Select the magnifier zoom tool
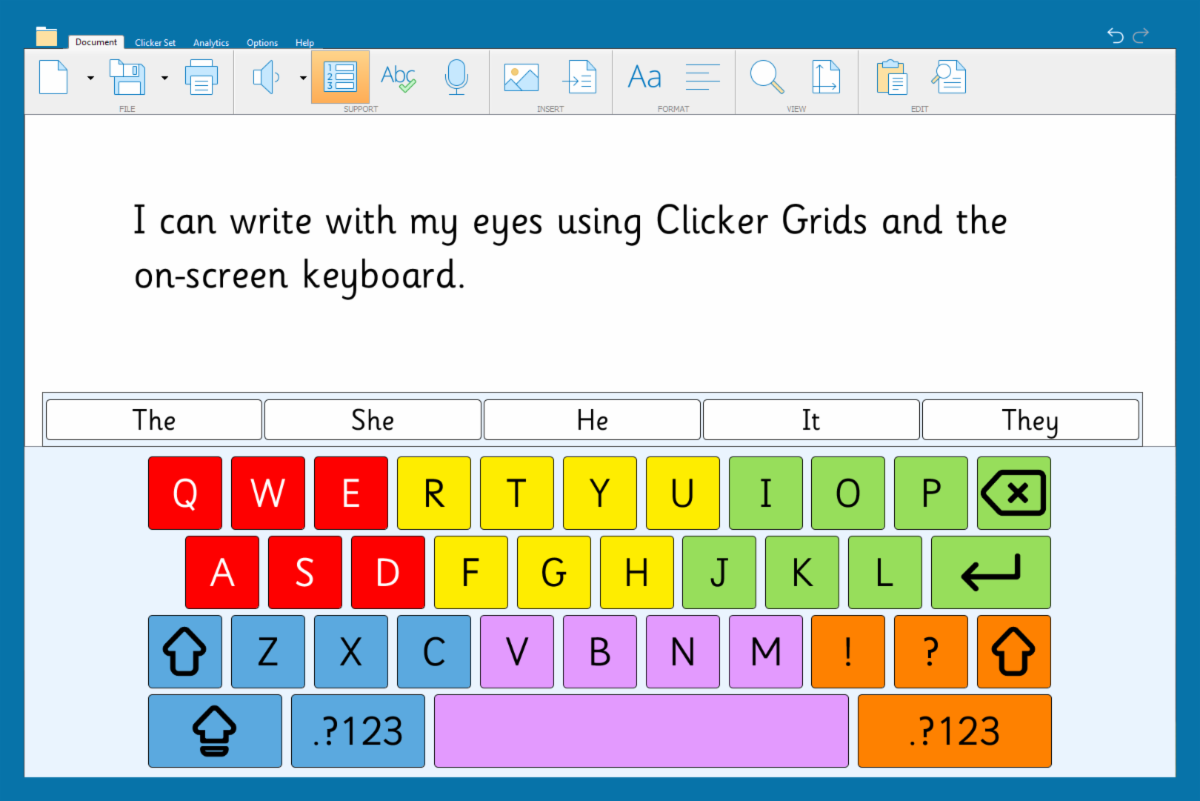 pyautogui.click(x=766, y=77)
